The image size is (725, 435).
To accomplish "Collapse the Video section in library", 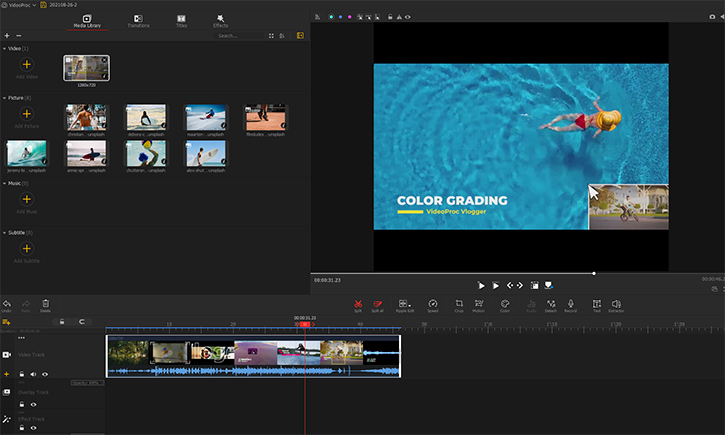I will [x=4, y=48].
